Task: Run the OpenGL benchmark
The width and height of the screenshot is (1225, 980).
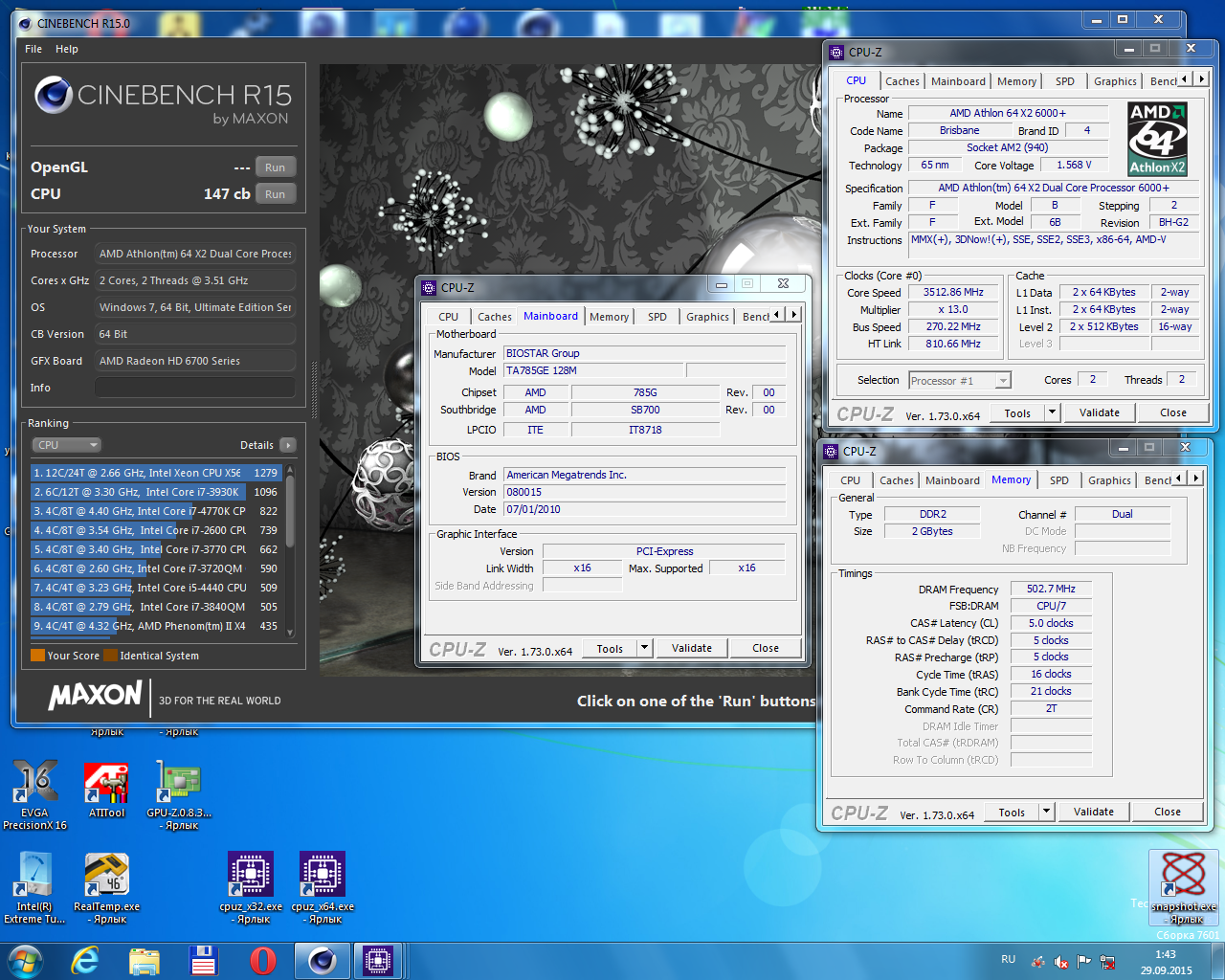Action: tap(275, 167)
